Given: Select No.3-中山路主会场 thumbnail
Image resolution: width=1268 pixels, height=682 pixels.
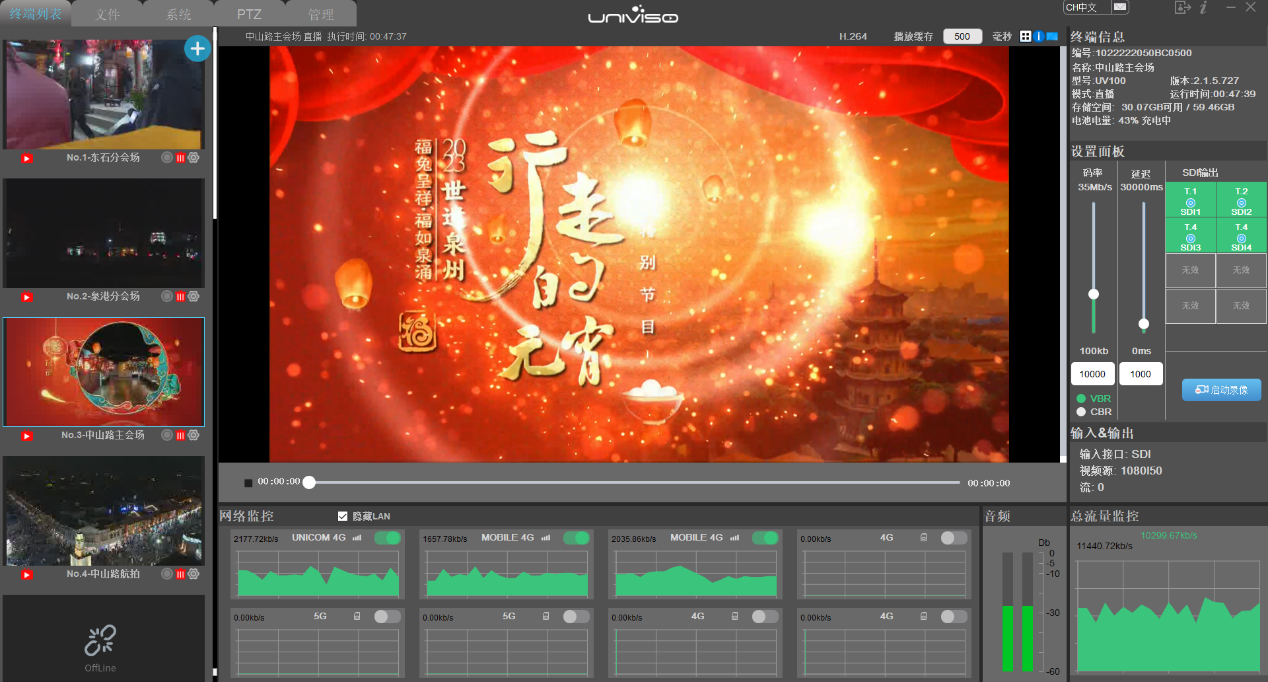Looking at the screenshot, I should pyautogui.click(x=104, y=372).
